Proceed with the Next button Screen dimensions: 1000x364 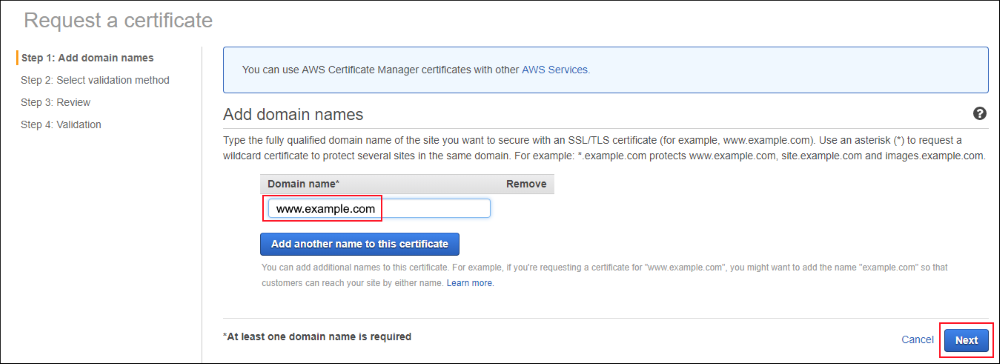(966, 340)
